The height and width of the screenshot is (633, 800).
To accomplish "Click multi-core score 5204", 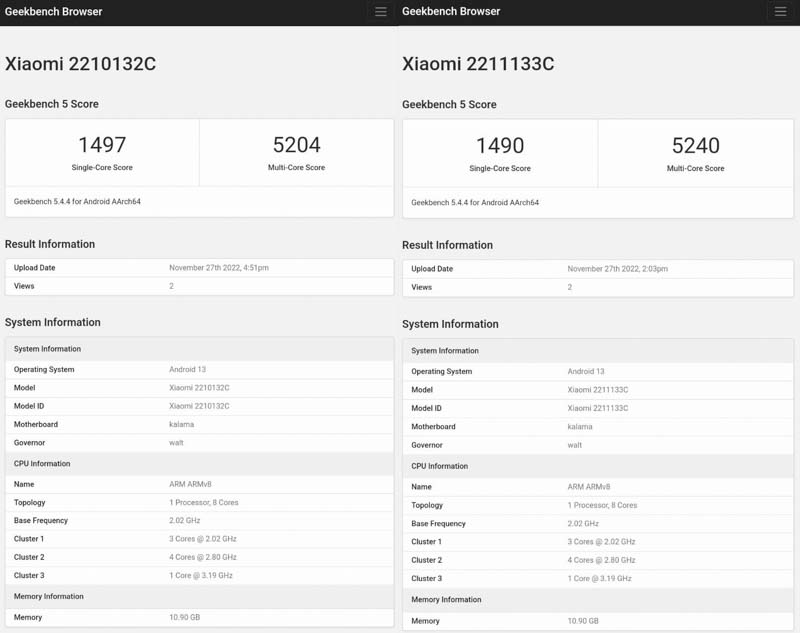I will 296,145.
